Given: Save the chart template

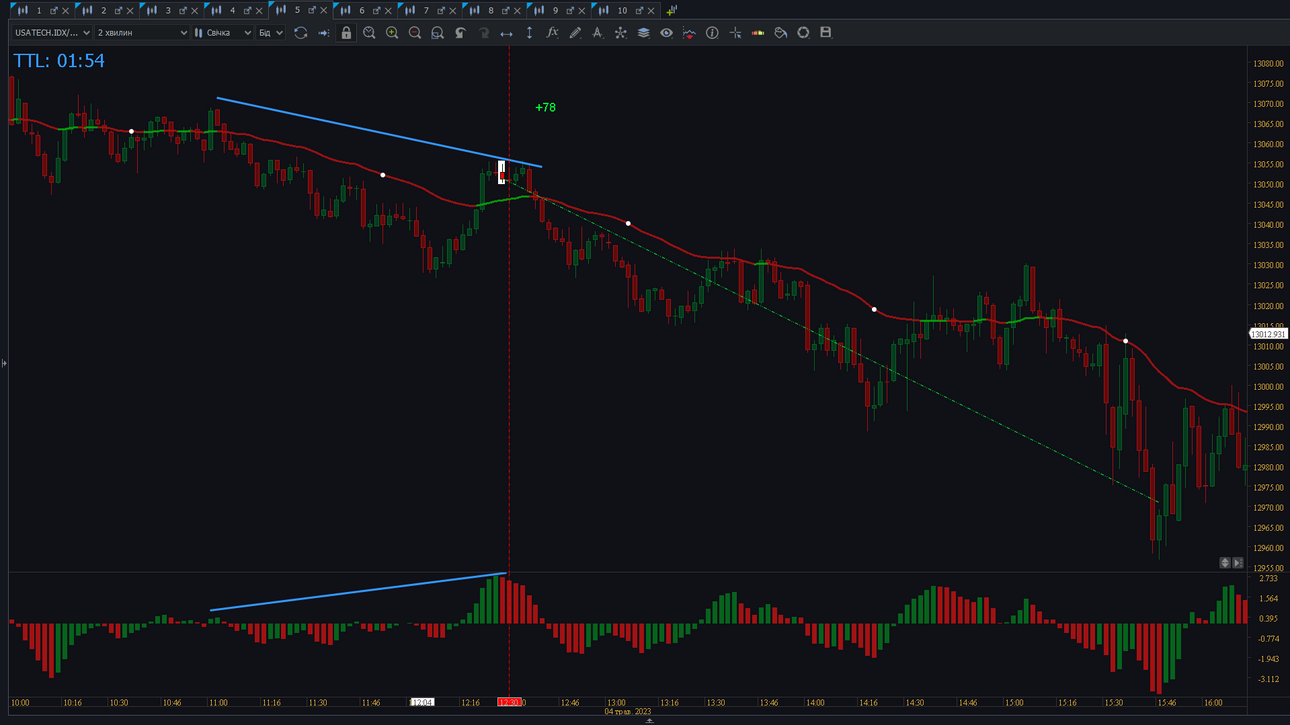Looking at the screenshot, I should (826, 33).
